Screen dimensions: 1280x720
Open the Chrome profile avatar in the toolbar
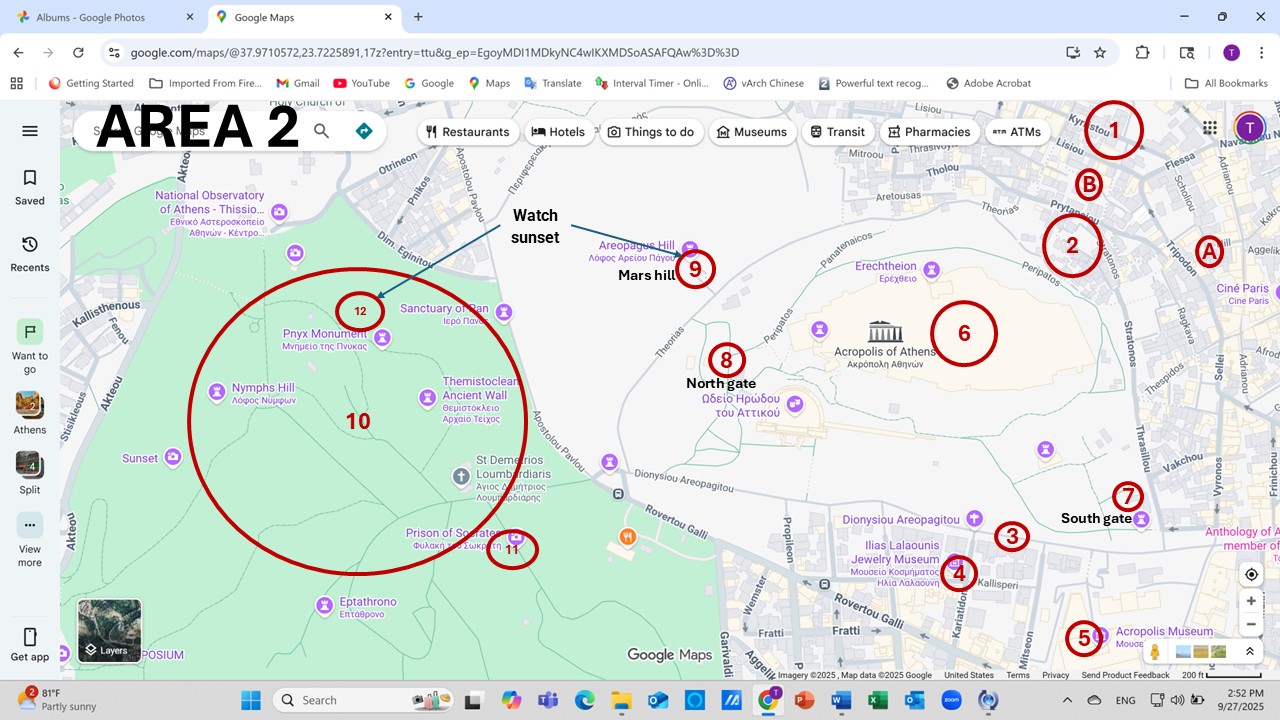[1231, 53]
